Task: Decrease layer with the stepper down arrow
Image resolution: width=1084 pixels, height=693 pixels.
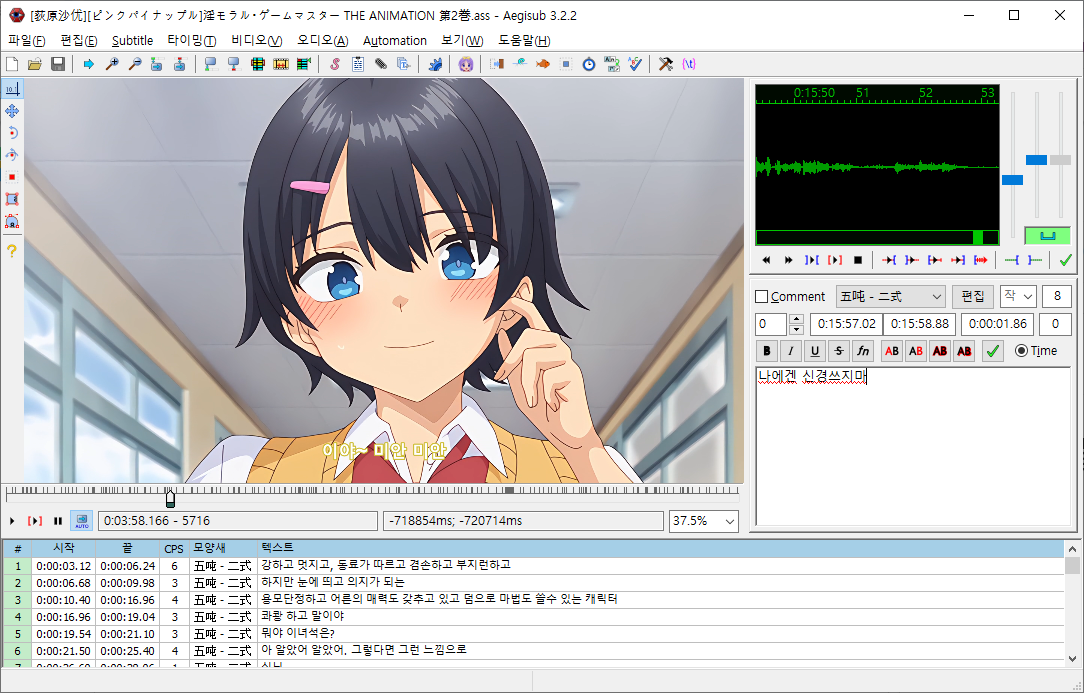Action: click(796, 330)
